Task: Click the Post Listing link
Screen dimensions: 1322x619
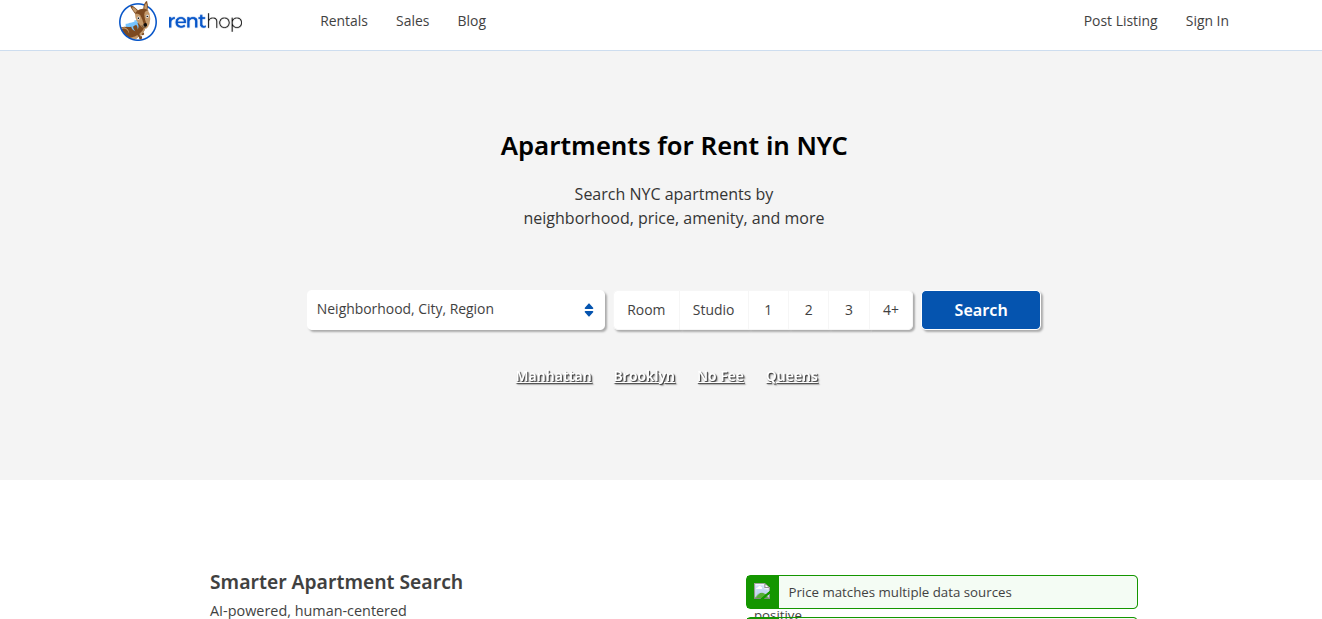Action: (x=1120, y=21)
